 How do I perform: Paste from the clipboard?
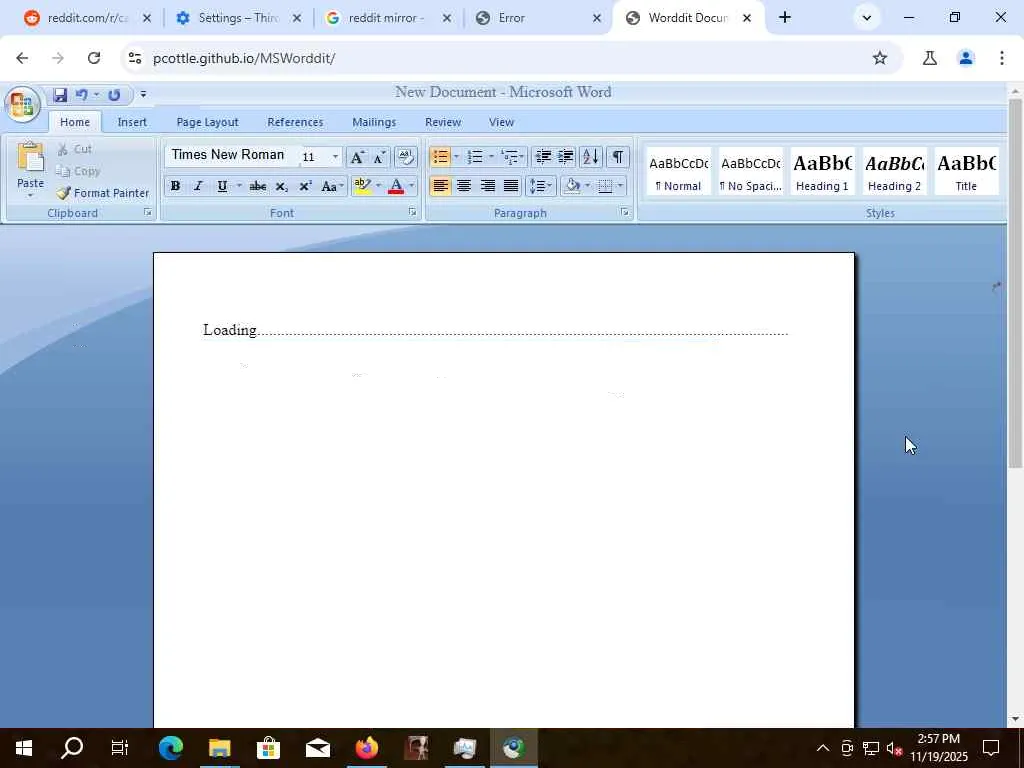[30, 169]
